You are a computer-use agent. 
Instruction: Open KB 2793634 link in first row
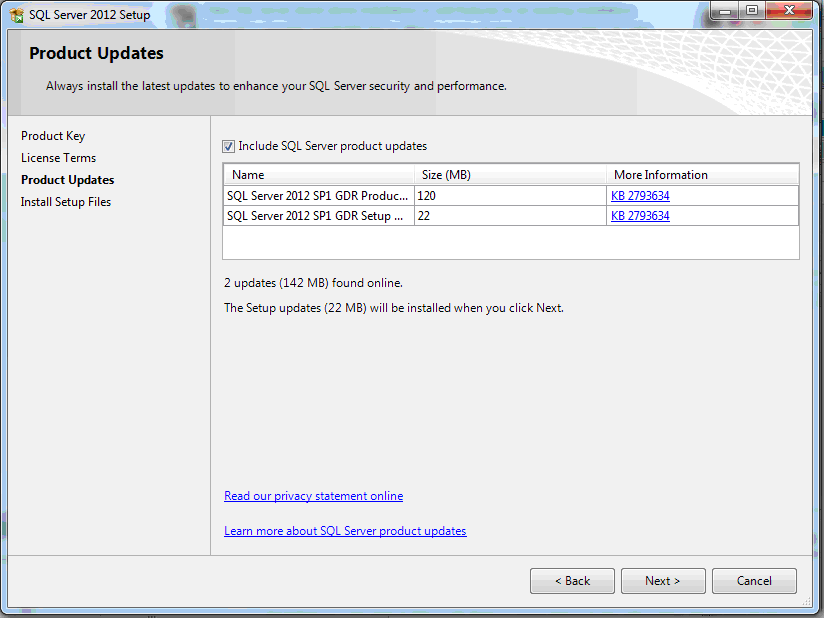click(640, 196)
